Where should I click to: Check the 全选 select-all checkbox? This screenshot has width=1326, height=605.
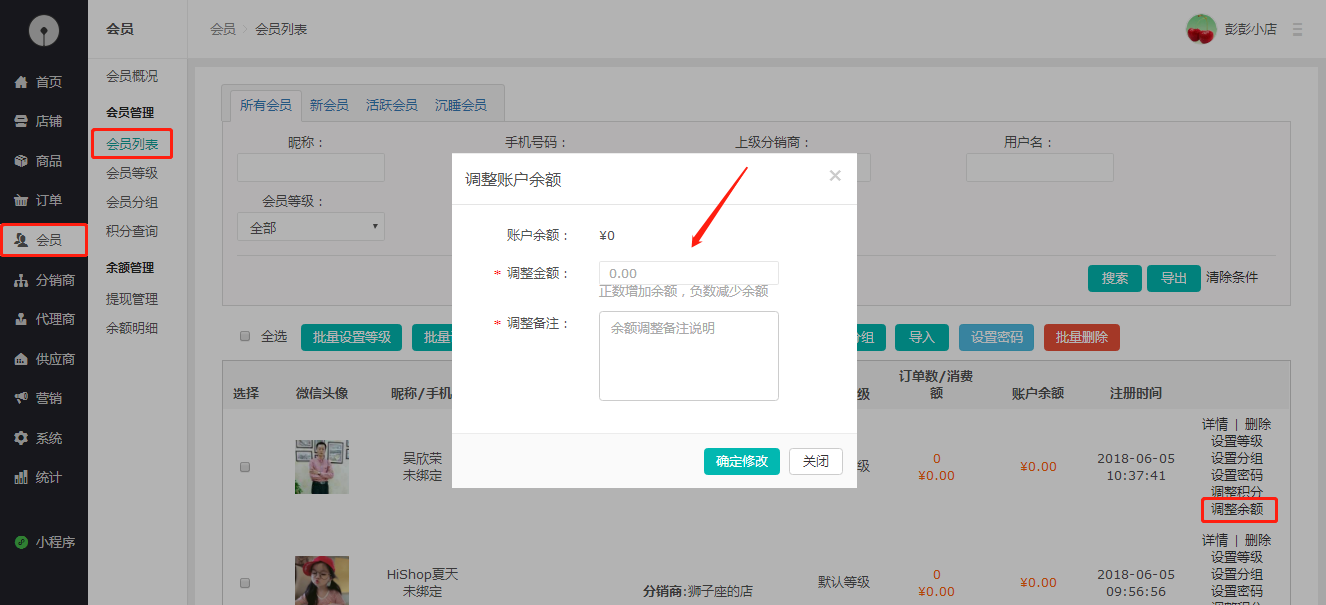[x=245, y=336]
